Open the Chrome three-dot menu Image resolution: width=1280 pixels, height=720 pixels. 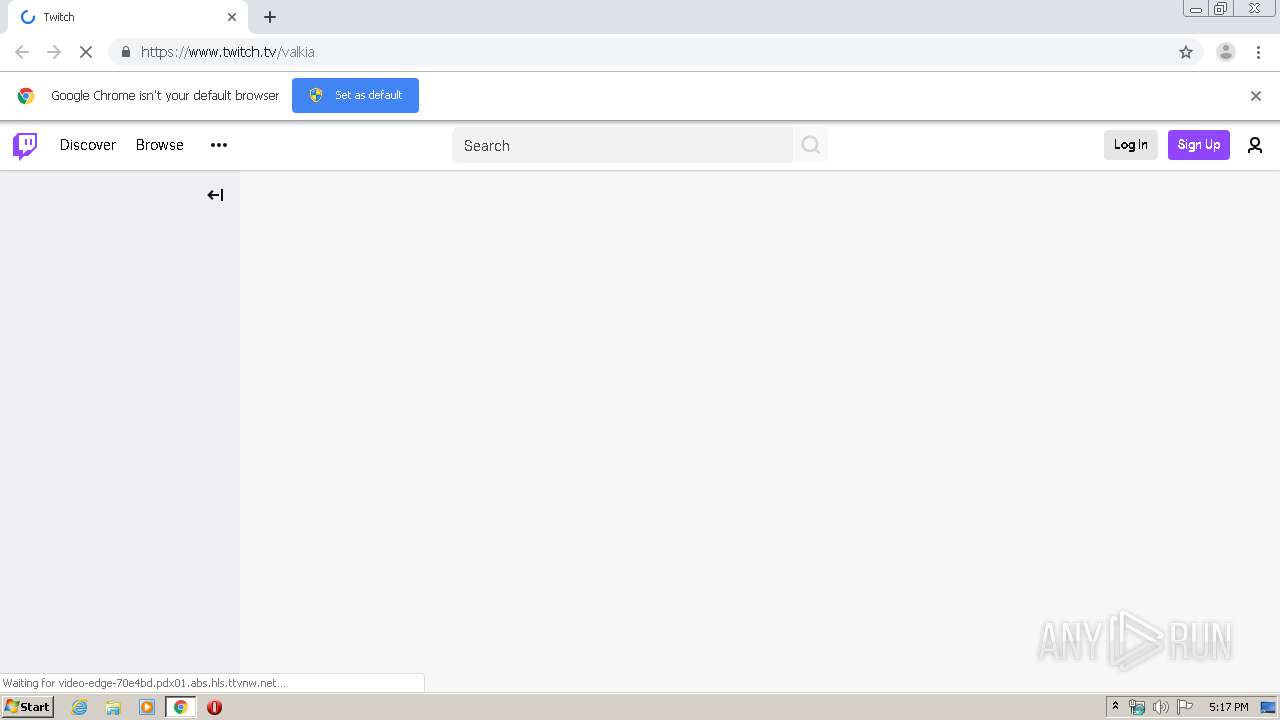[x=1258, y=52]
